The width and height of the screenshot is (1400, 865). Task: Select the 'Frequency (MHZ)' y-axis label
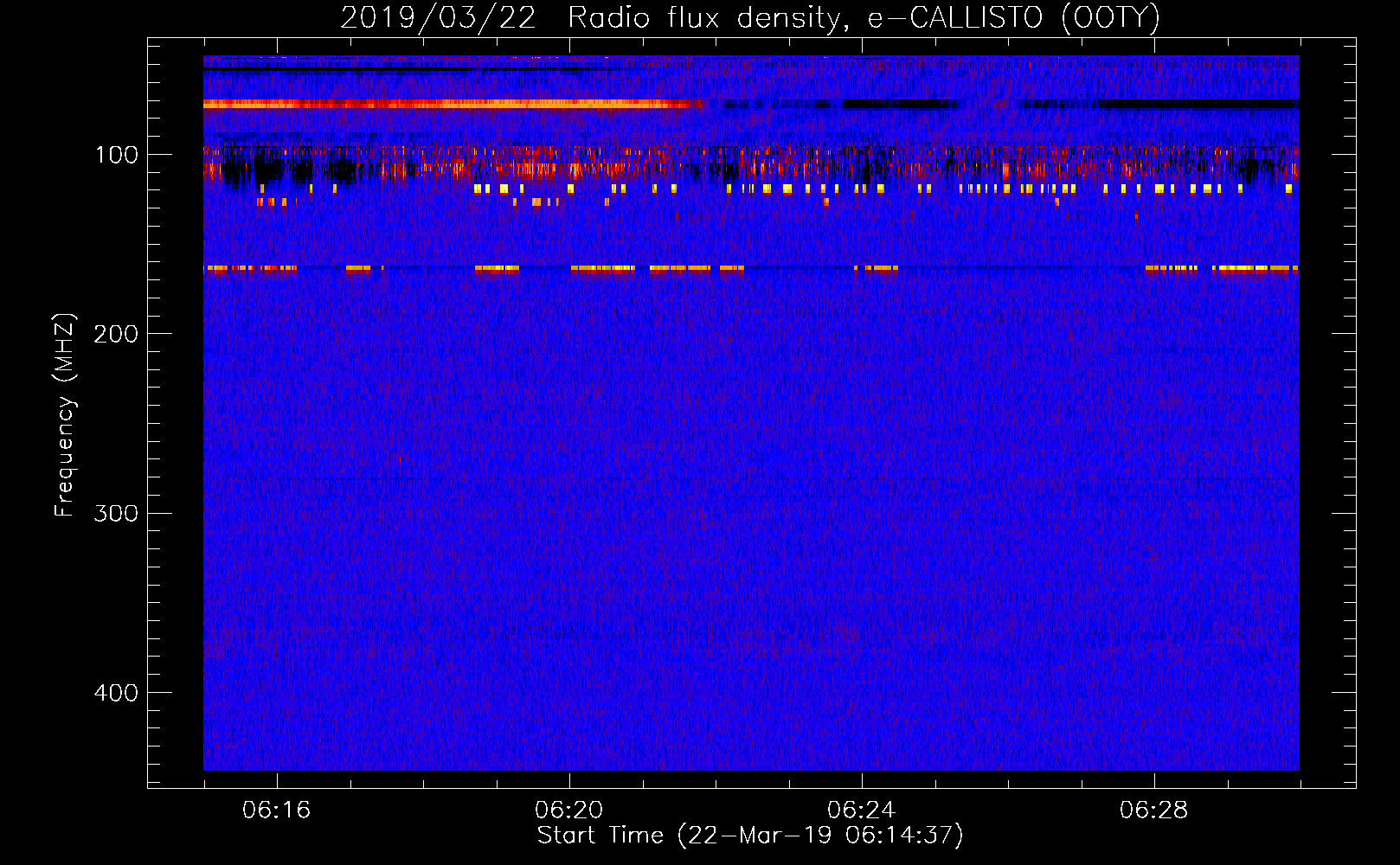(x=65, y=415)
